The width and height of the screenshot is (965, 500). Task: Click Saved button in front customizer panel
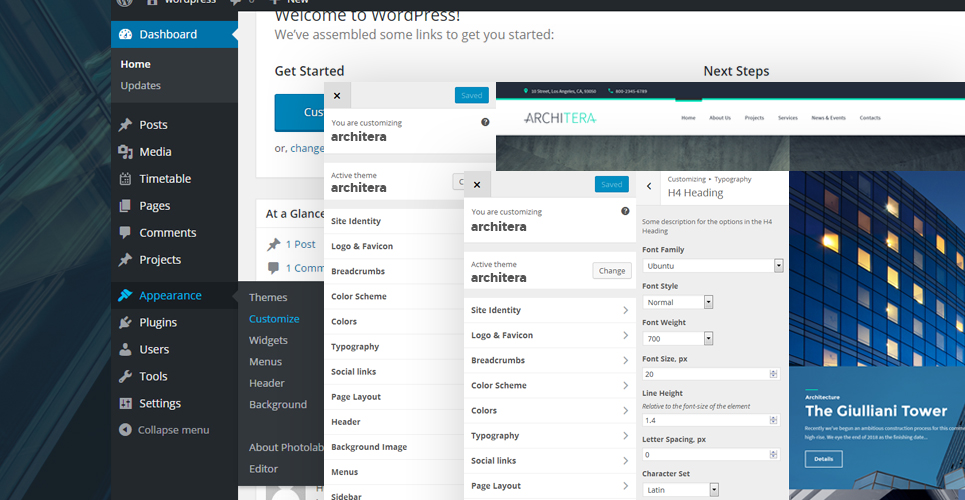pos(612,184)
